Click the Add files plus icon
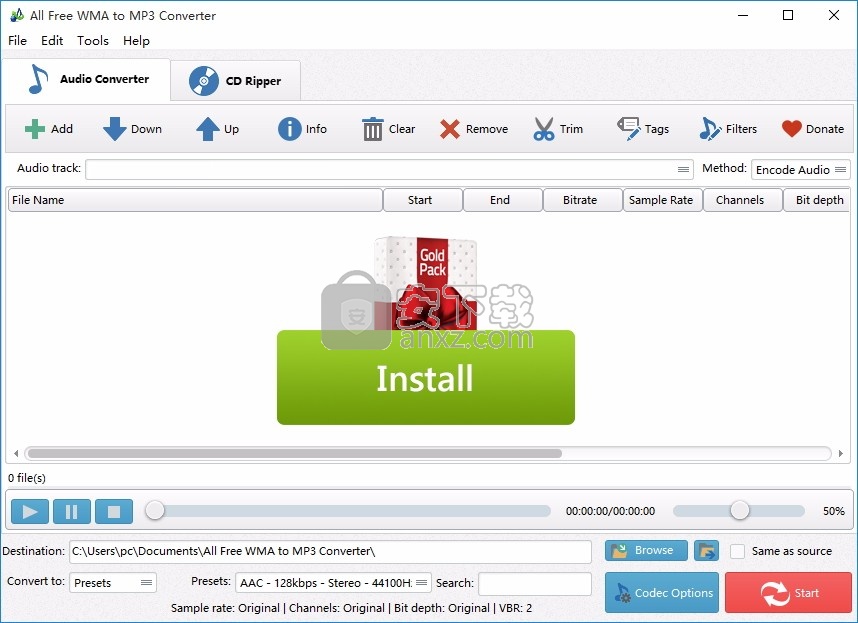The image size is (858, 623). click(35, 129)
